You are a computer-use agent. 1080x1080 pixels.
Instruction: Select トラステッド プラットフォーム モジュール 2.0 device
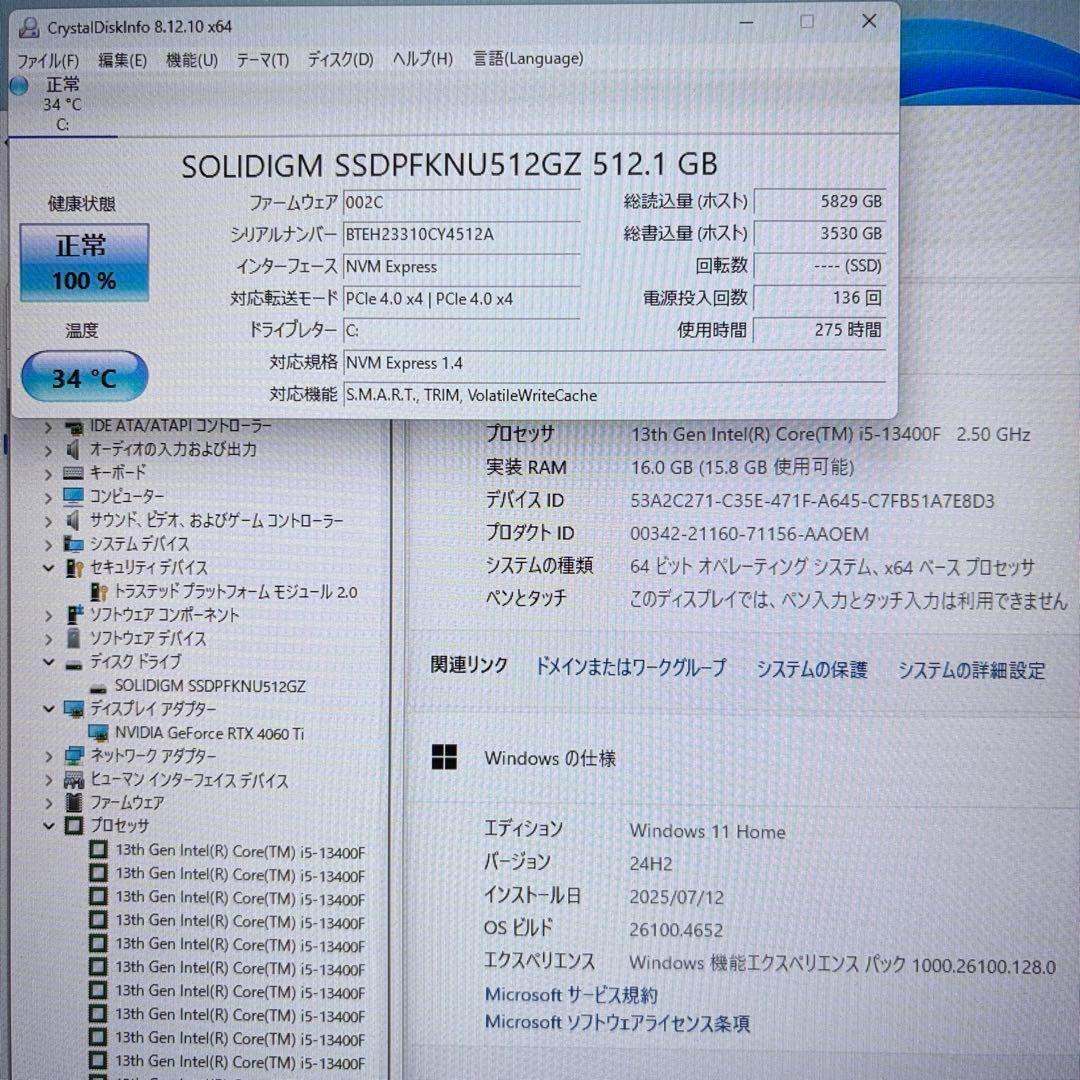pyautogui.click(x=236, y=592)
